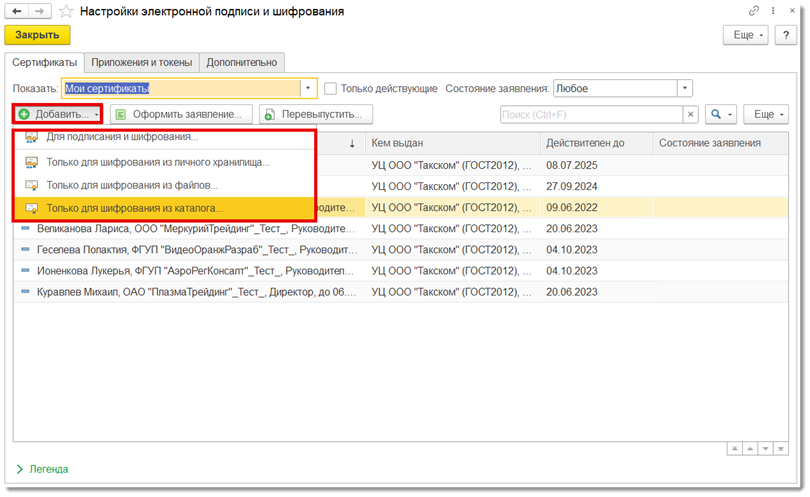
Task: Click the magnifier search button
Action: point(720,115)
